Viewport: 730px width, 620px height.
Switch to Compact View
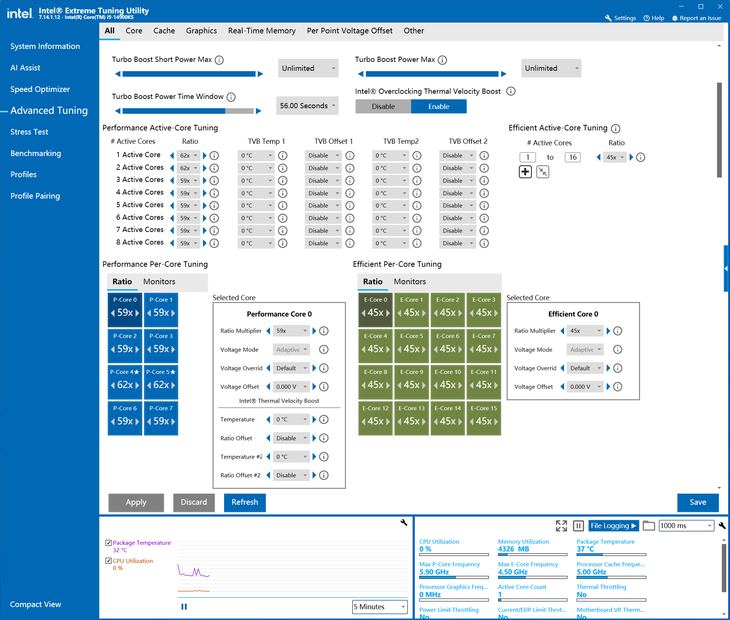pos(35,605)
